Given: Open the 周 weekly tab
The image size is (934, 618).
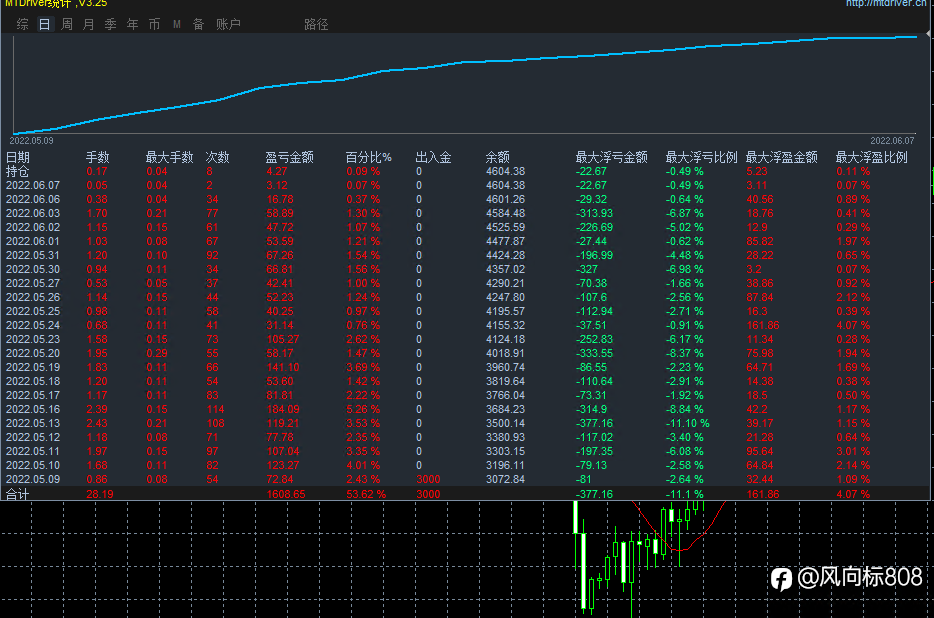Looking at the screenshot, I should click(x=67, y=24).
